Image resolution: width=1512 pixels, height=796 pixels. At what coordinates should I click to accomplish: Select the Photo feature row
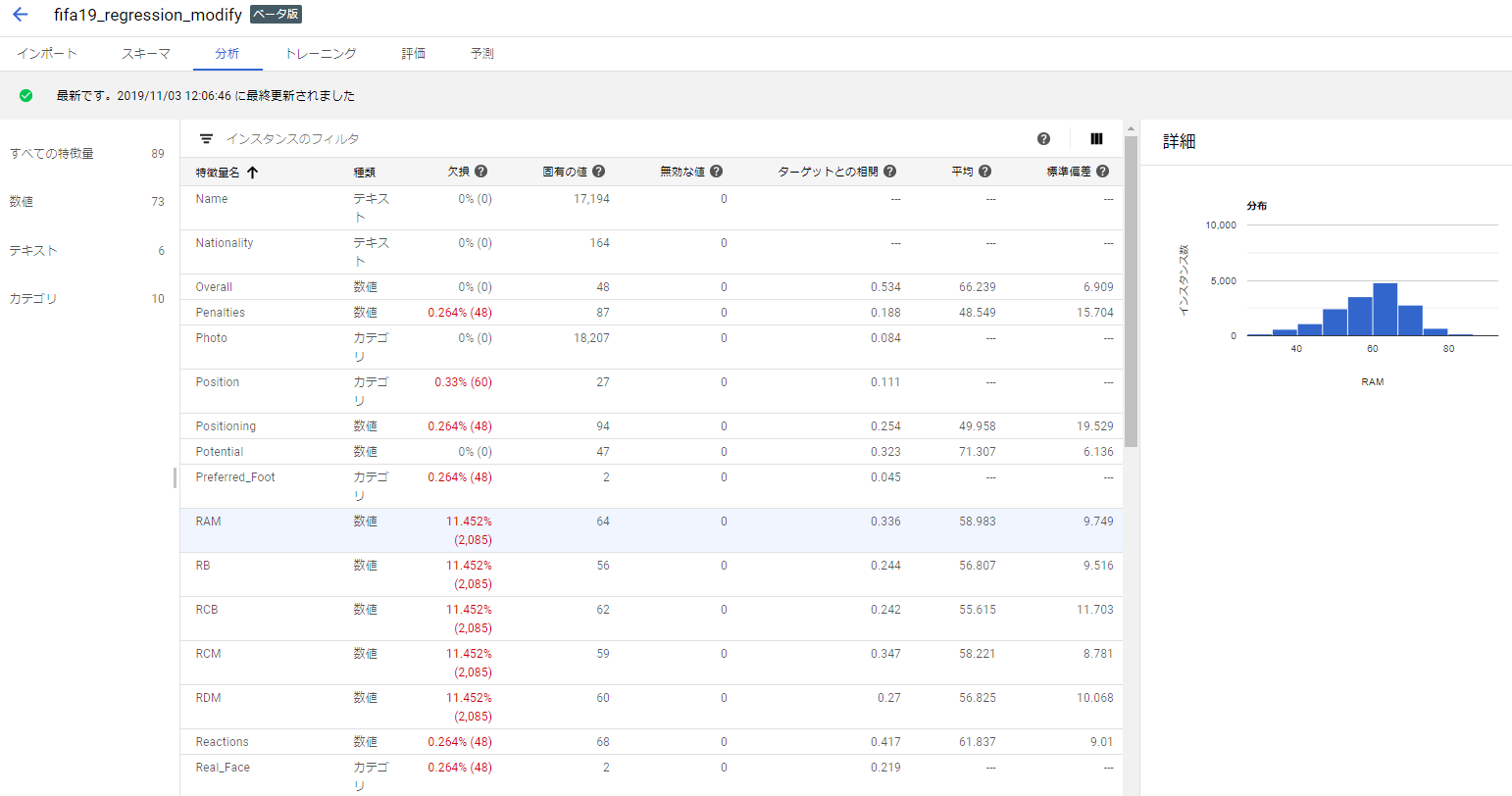click(652, 347)
